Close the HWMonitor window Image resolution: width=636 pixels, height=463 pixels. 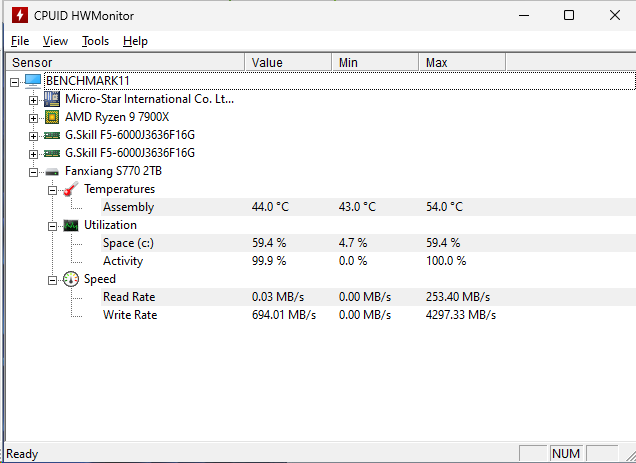(x=615, y=15)
